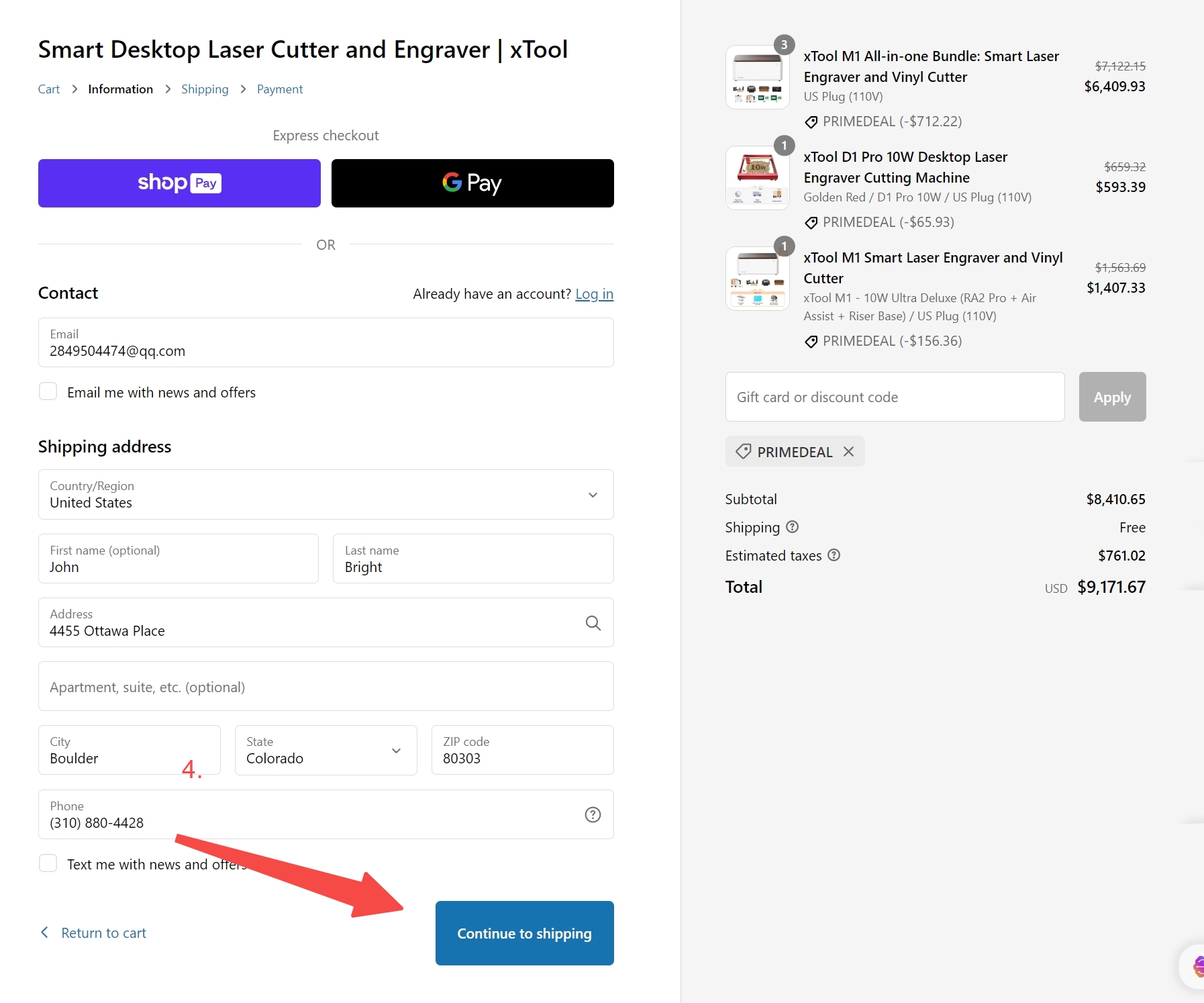Focus the Email input field
1204x1003 pixels.
[326, 342]
